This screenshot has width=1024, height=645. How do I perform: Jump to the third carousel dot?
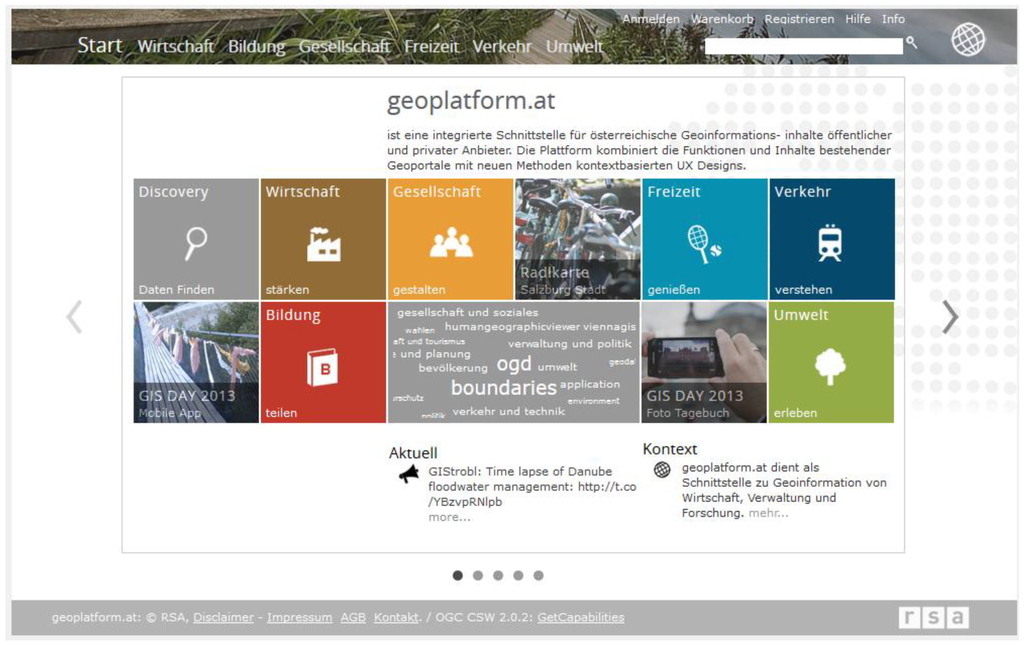click(x=498, y=575)
